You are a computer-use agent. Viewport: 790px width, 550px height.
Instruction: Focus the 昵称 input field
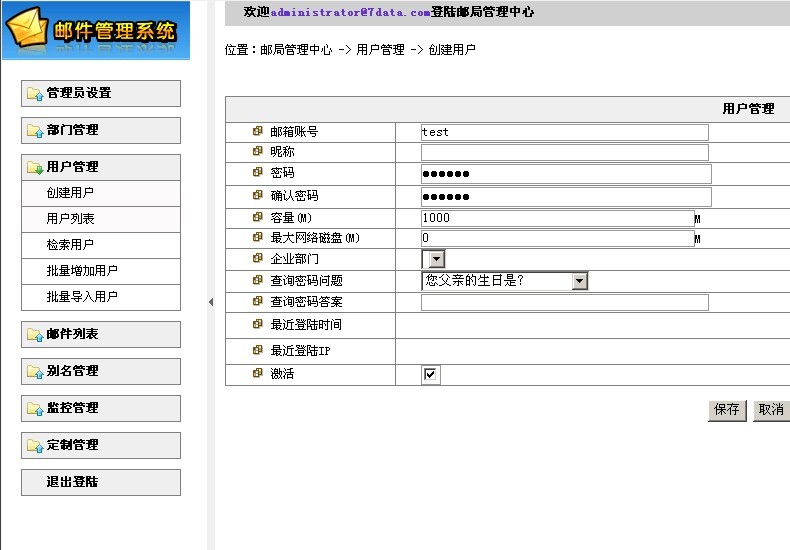565,153
